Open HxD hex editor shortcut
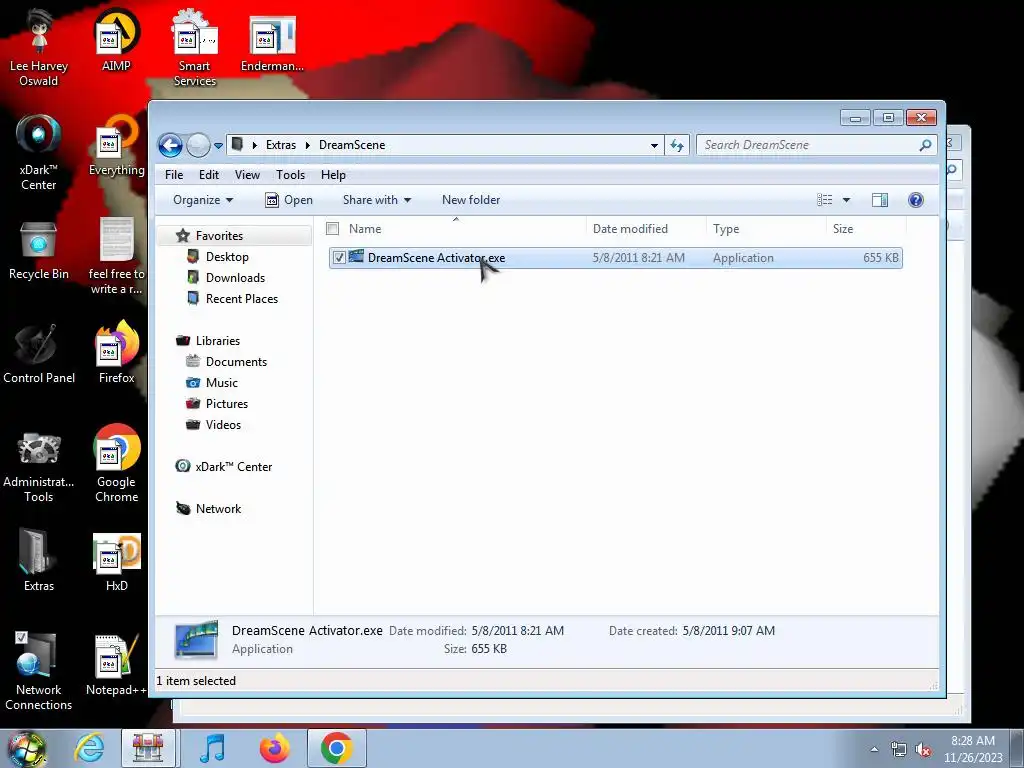1024x768 pixels. (116, 561)
